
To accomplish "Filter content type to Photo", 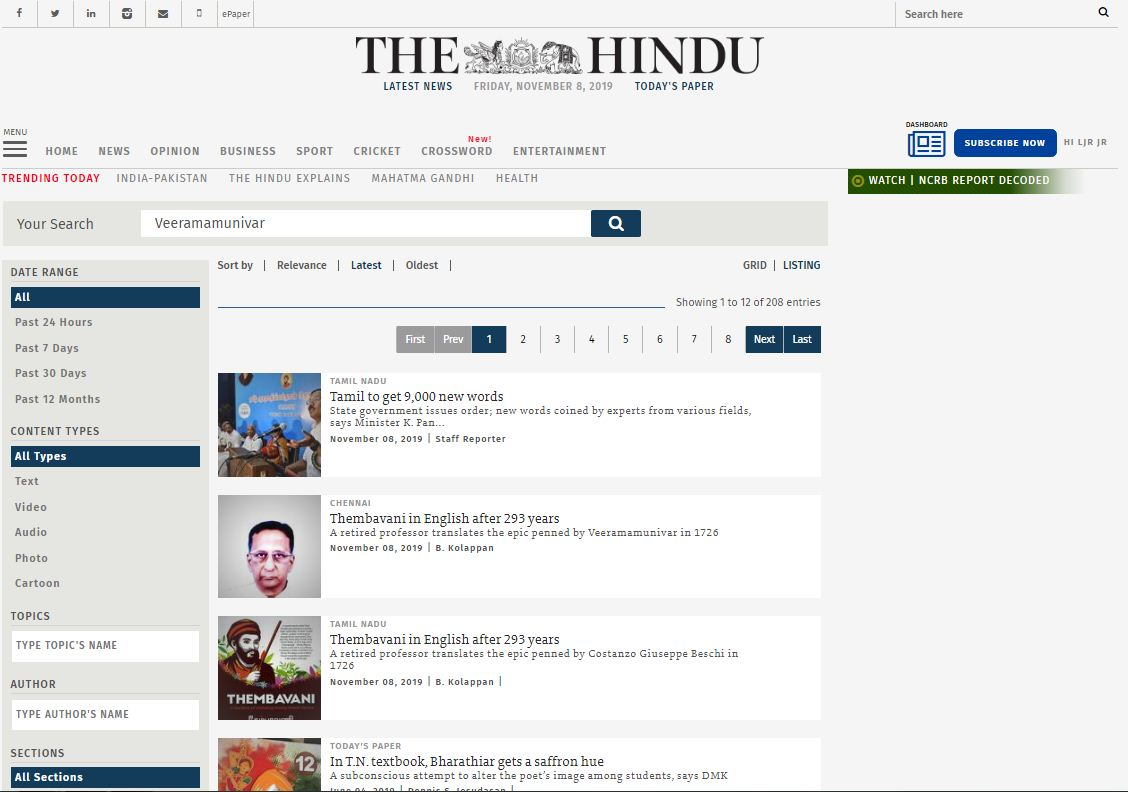I will pos(32,558).
